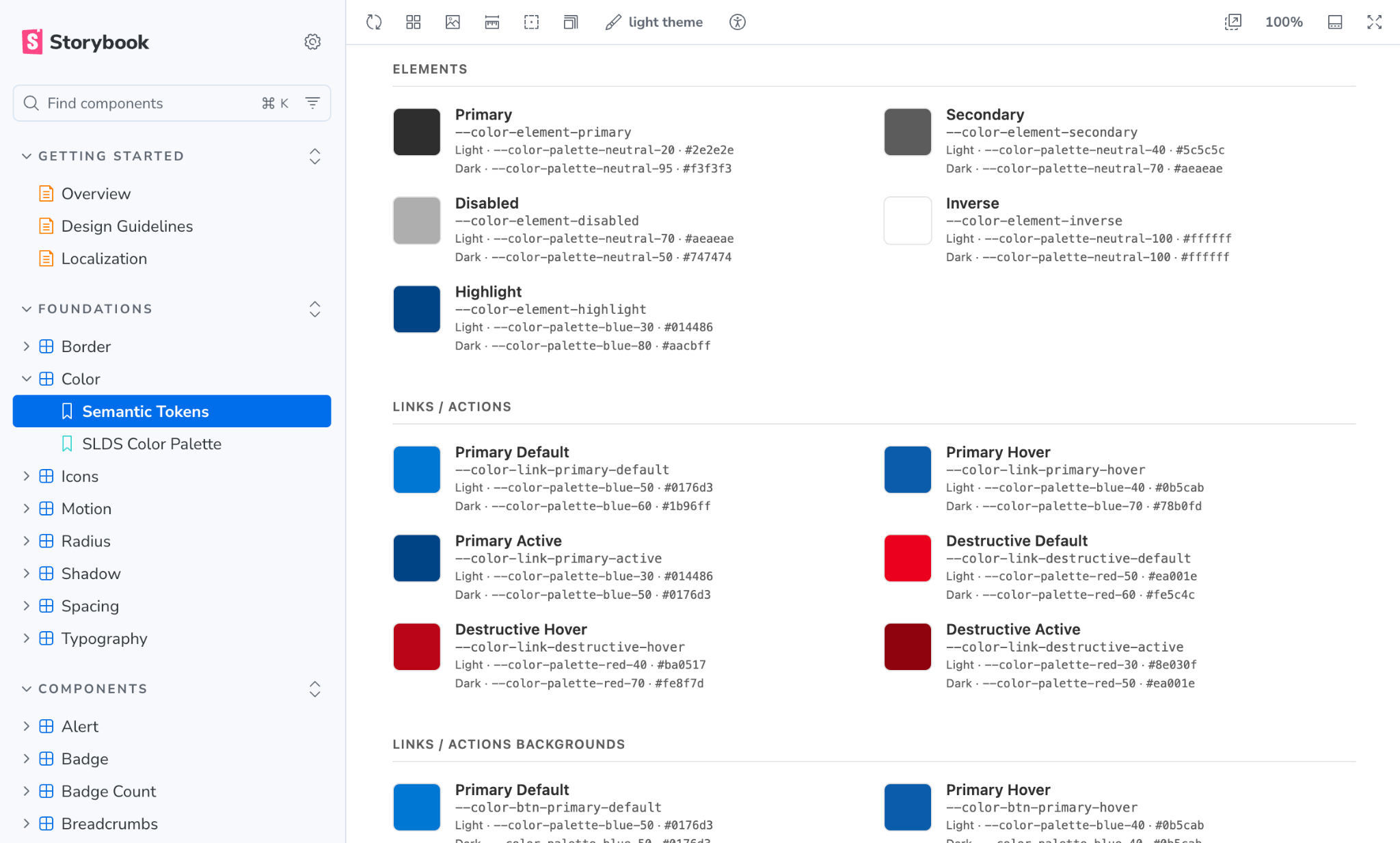The width and height of the screenshot is (1400, 843).
Task: Click the Overview document icon
Action: pos(46,193)
